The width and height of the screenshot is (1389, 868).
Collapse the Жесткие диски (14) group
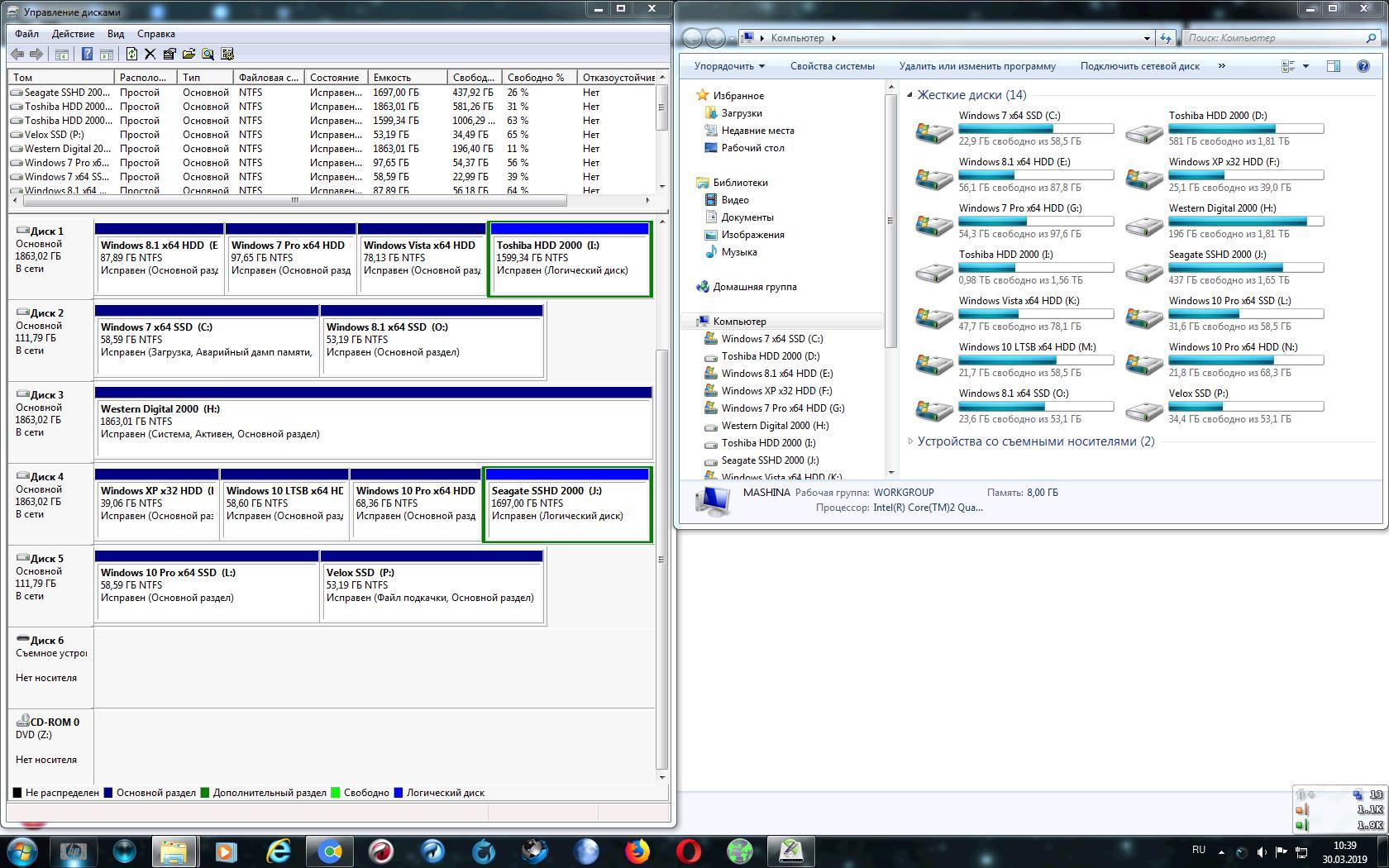[x=909, y=95]
